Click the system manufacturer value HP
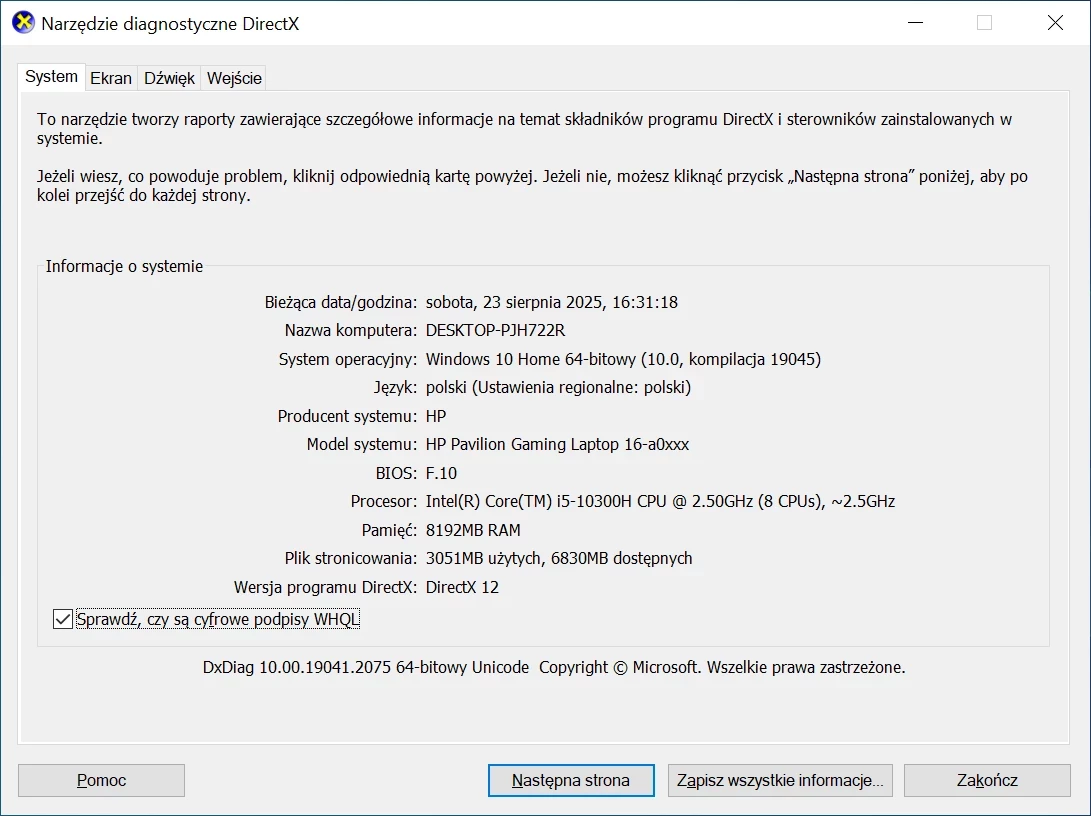This screenshot has width=1091, height=816. click(436, 416)
